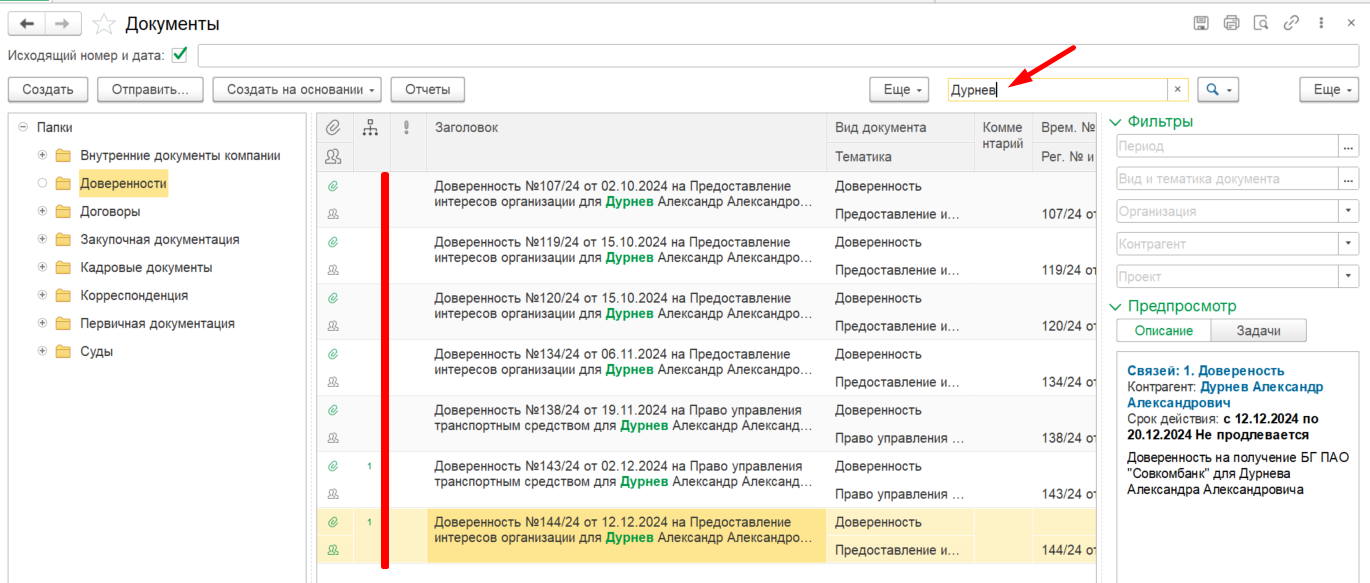
Task: Switch to the Задачи tab
Action: point(1258,331)
